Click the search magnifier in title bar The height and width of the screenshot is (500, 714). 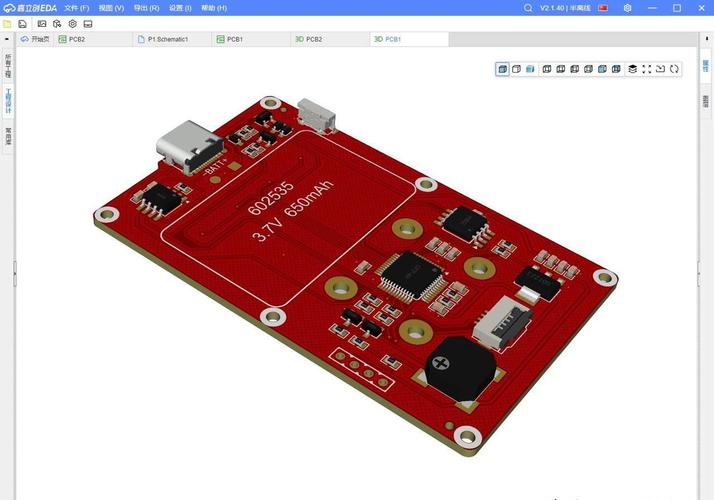pos(529,7)
